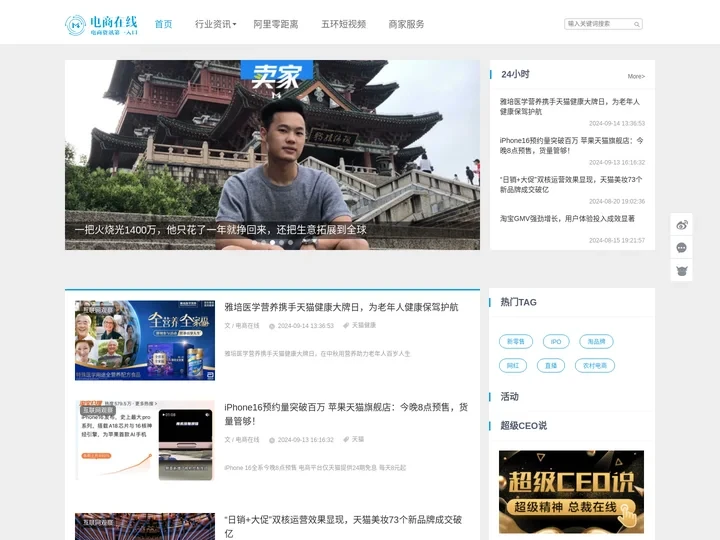Viewport: 720px width, 540px height.
Task: Go to 首页 navigation tab
Action: pos(163,24)
